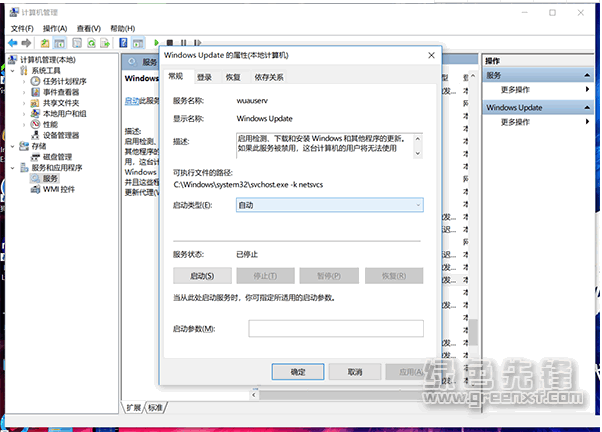The height and width of the screenshot is (432, 602).
Task: Toggle the show/hide action pane icon
Action: (138, 43)
